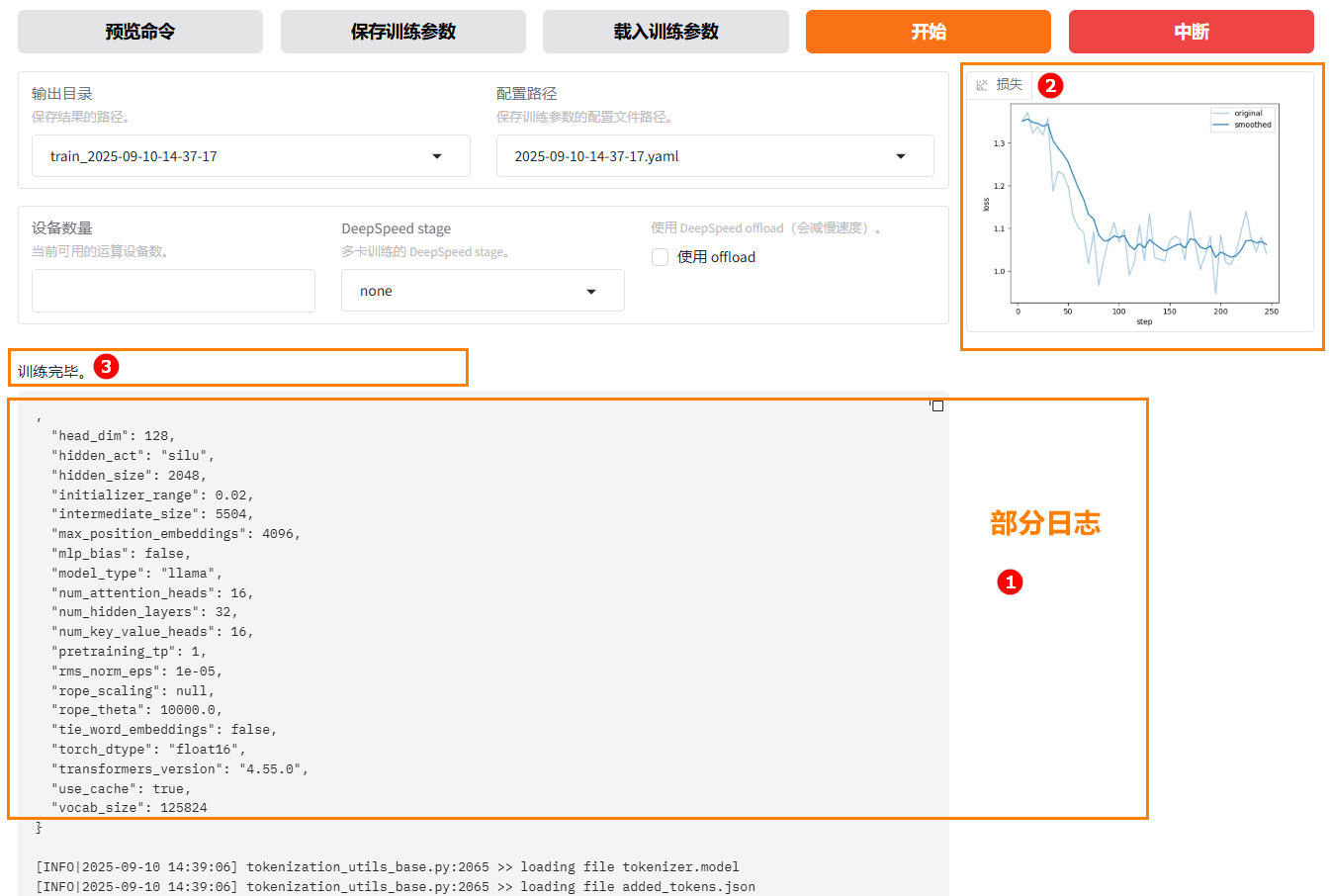The height and width of the screenshot is (896, 1330).
Task: Start training with the orange 开始 button
Action: 928,32
